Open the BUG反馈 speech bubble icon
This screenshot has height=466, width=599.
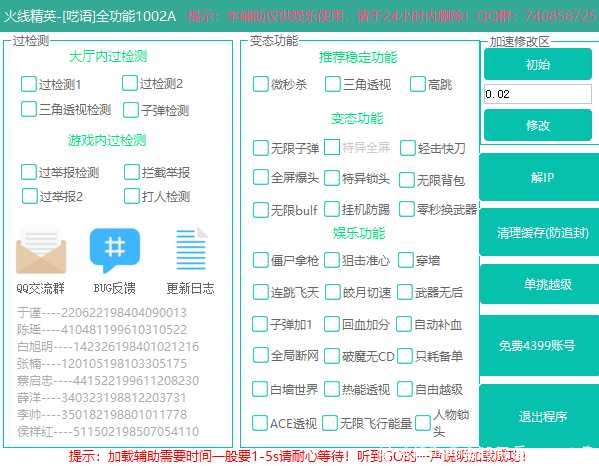point(115,250)
